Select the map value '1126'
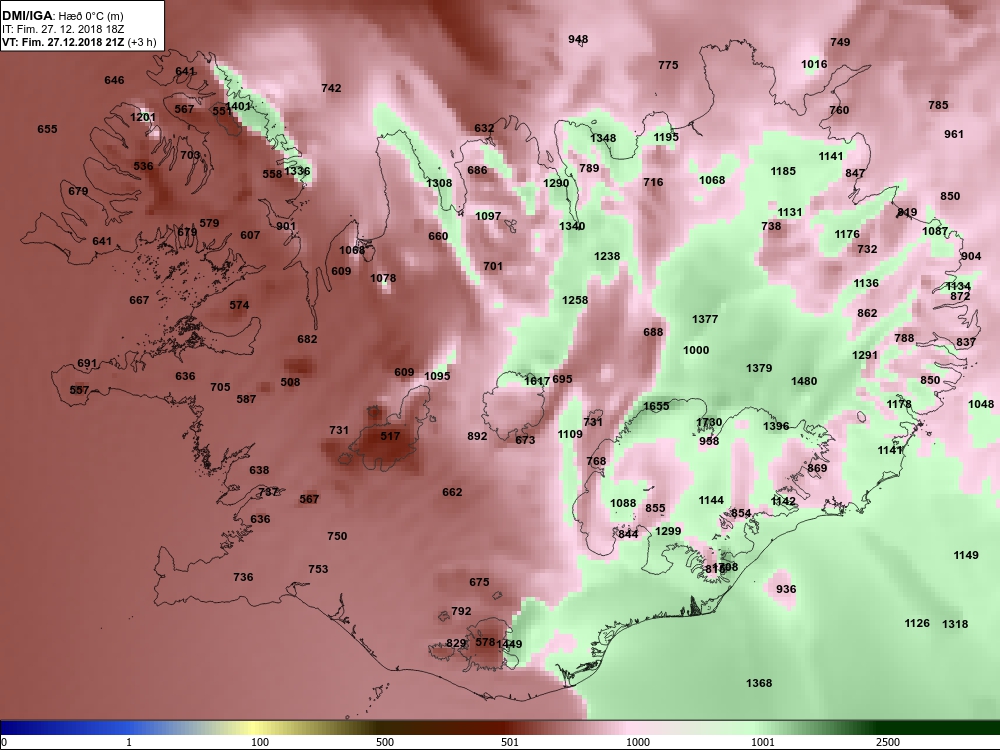 point(916,623)
